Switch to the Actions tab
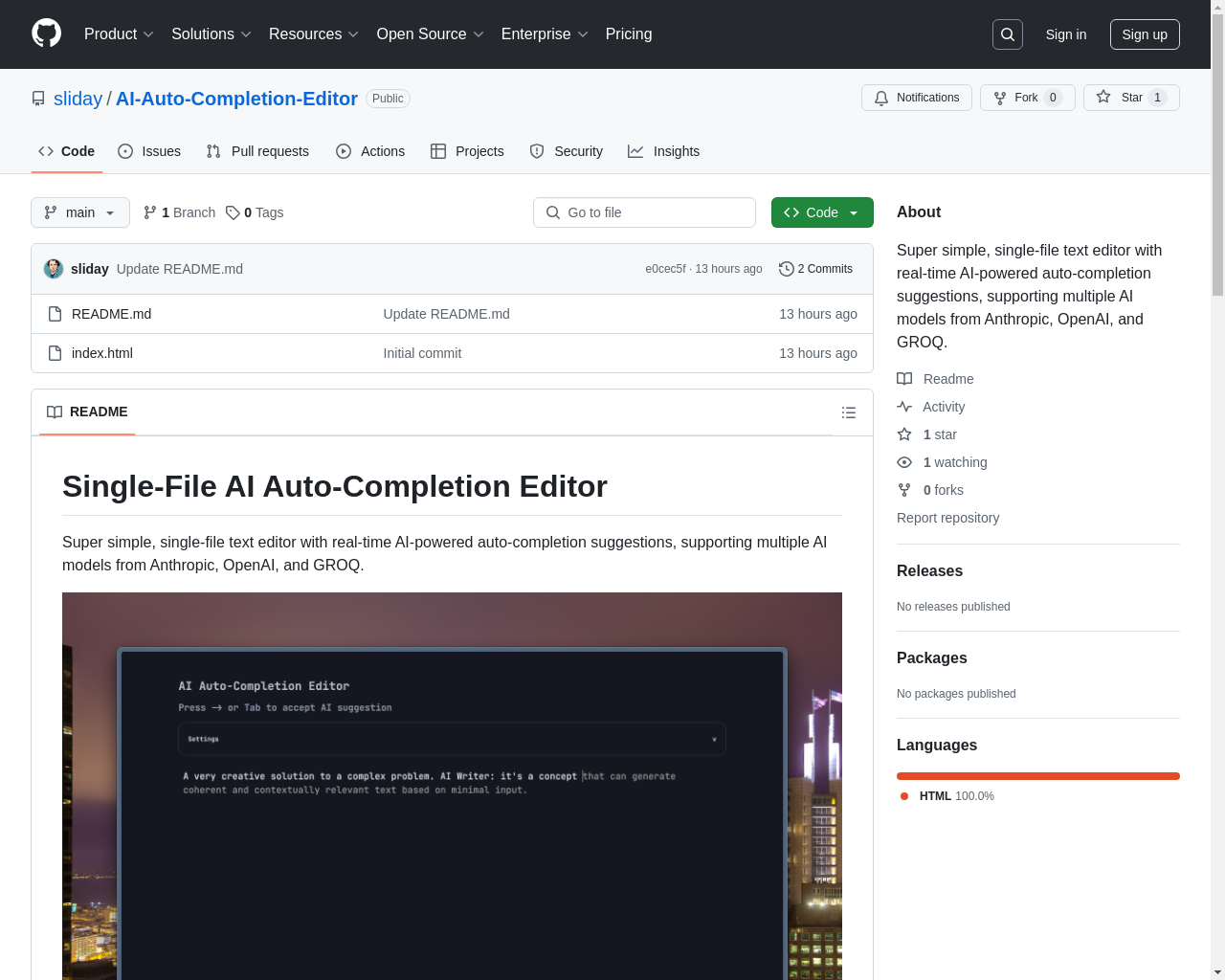Image resolution: width=1225 pixels, height=980 pixels. point(370,151)
